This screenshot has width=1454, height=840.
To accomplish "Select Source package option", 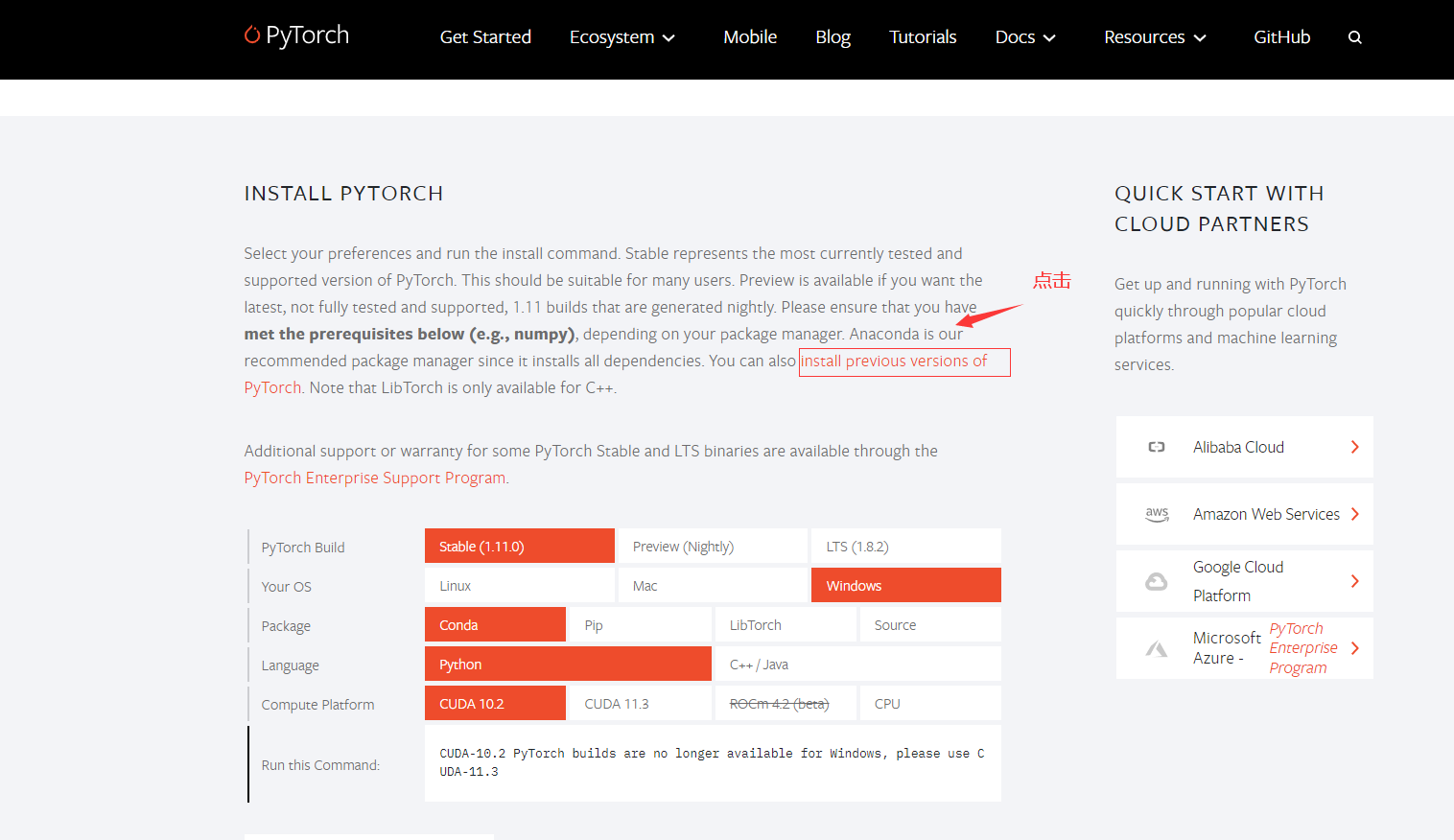I will pos(930,624).
